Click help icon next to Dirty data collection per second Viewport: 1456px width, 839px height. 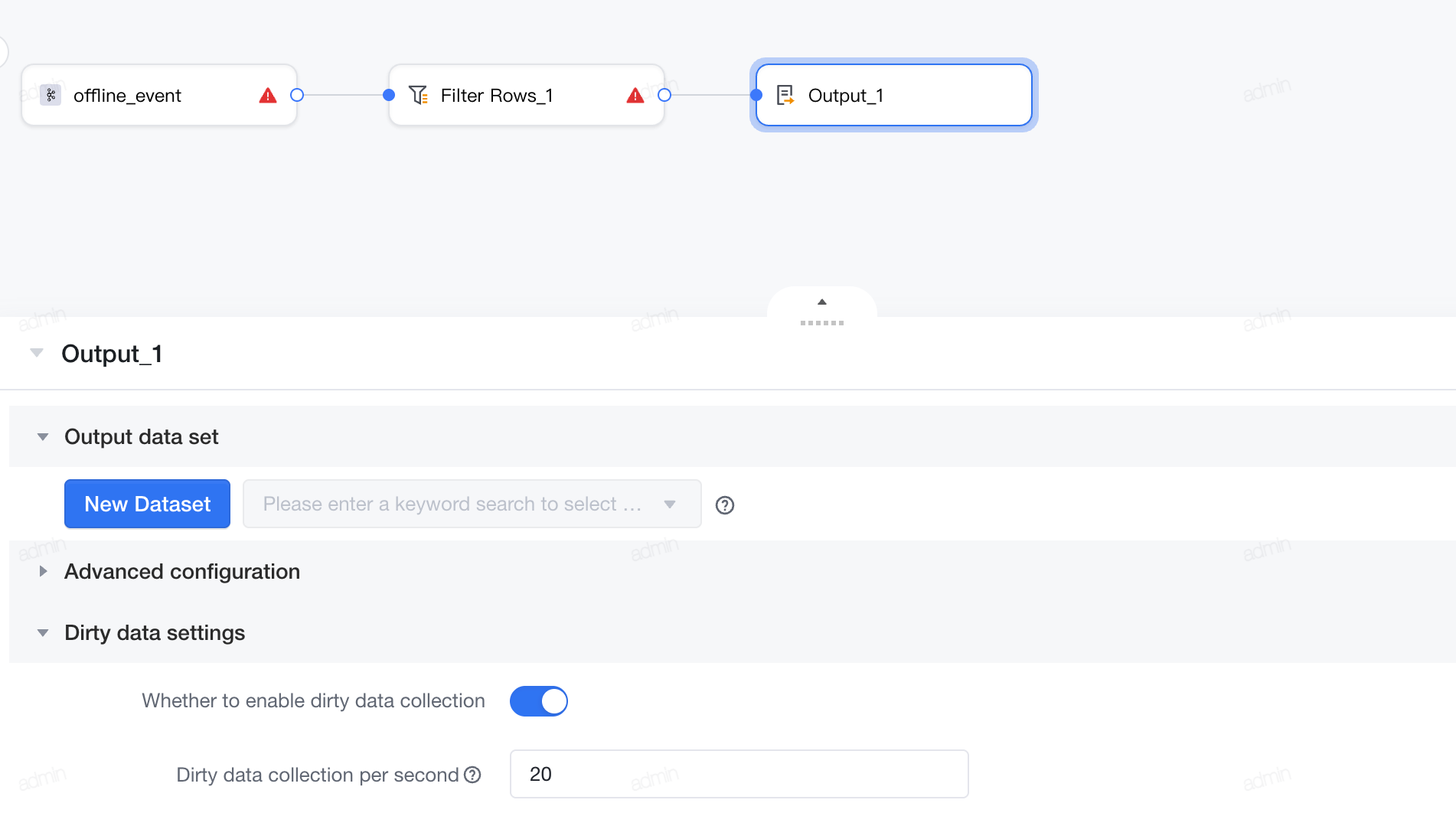[473, 775]
